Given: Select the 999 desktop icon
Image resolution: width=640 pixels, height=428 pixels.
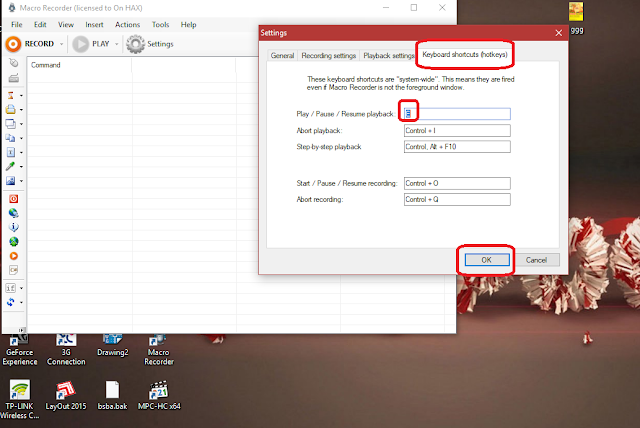Looking at the screenshot, I should 576,18.
